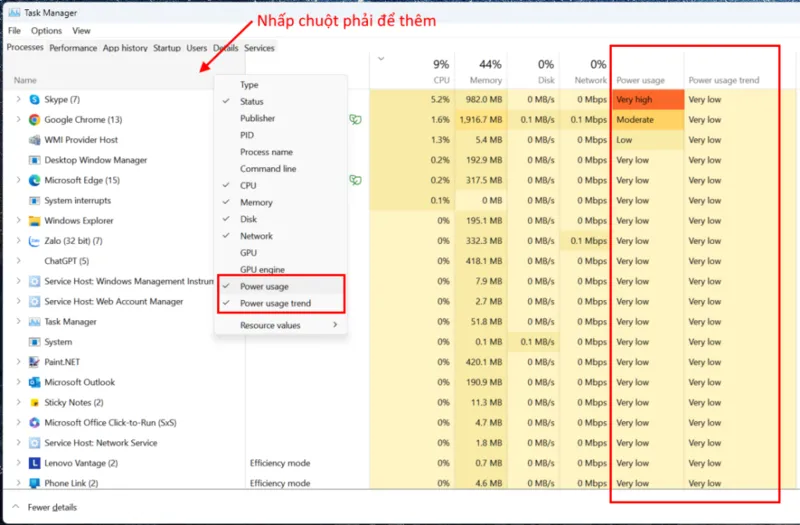Screen dimensions: 800x525
Task: Expand the Windows Explorer process
Action: 18,221
